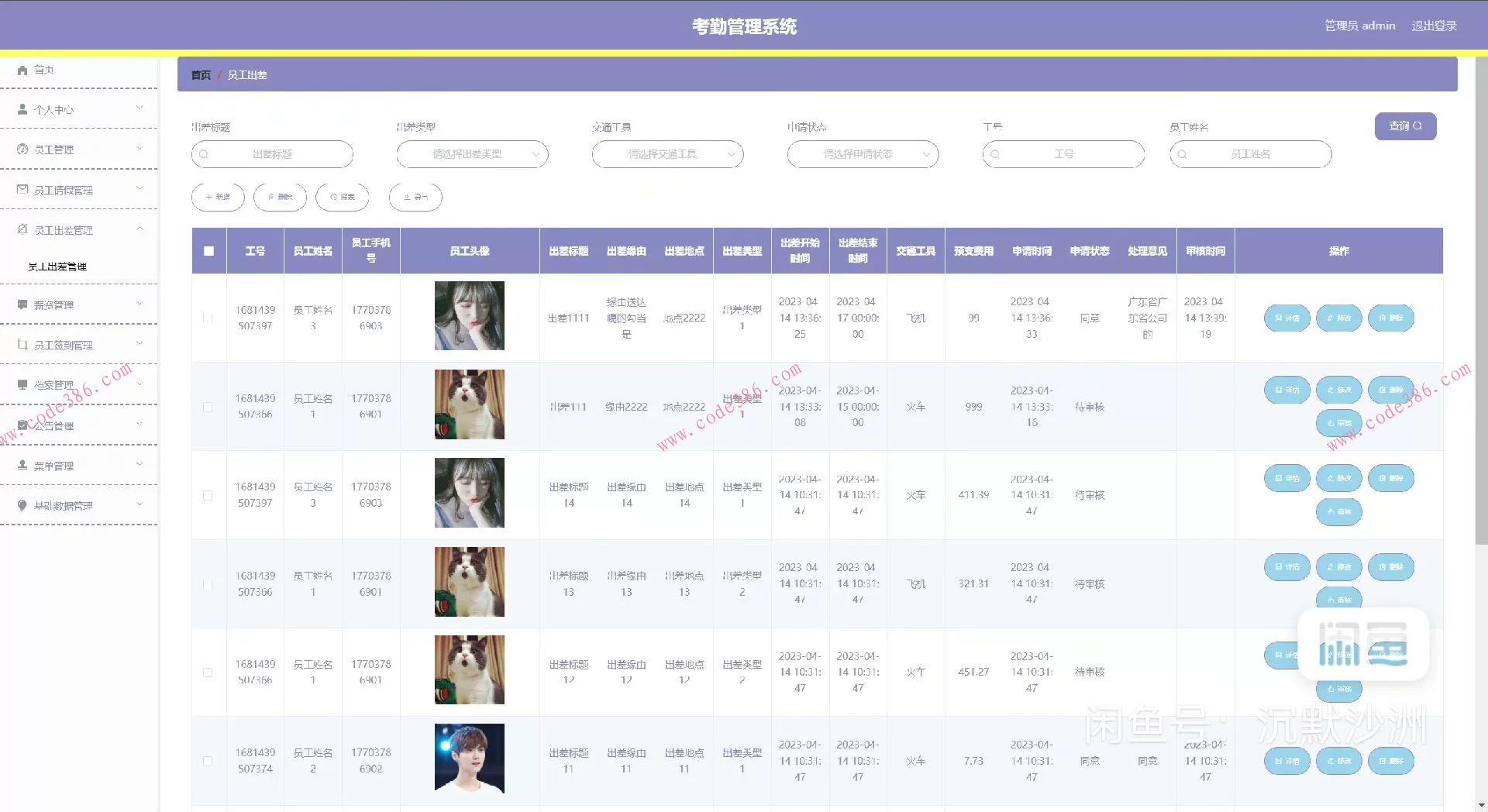Click the cat avatar in the 出差111 row
This screenshot has width=1488, height=812.
pos(470,404)
